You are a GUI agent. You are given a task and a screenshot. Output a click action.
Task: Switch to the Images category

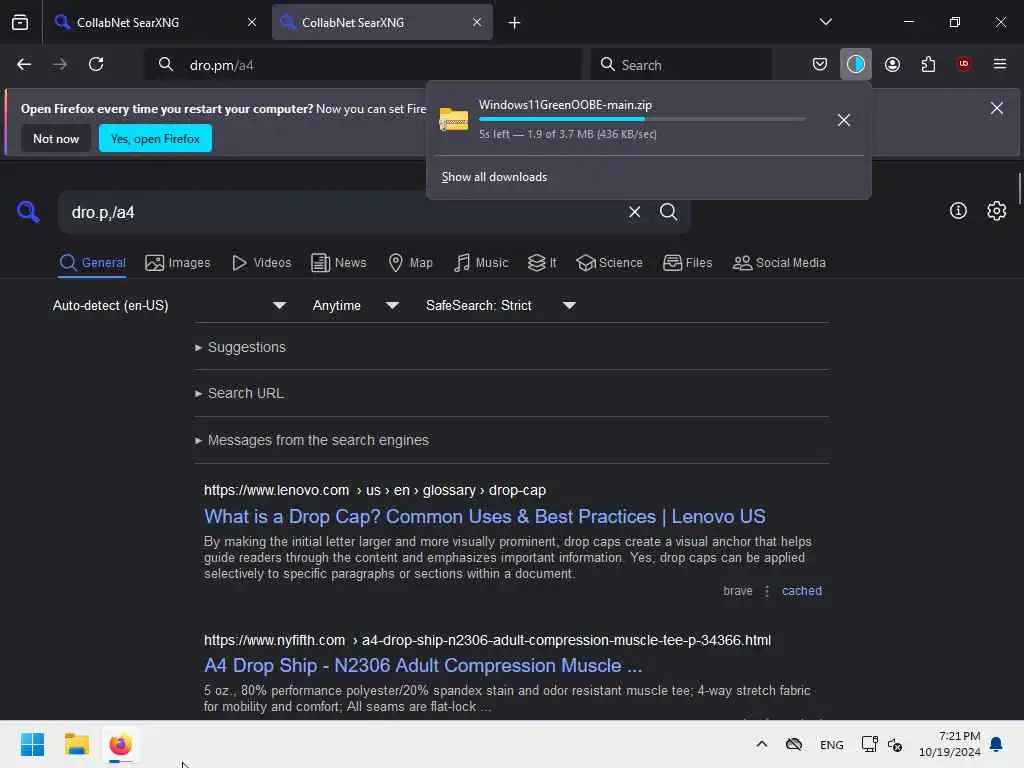(178, 263)
